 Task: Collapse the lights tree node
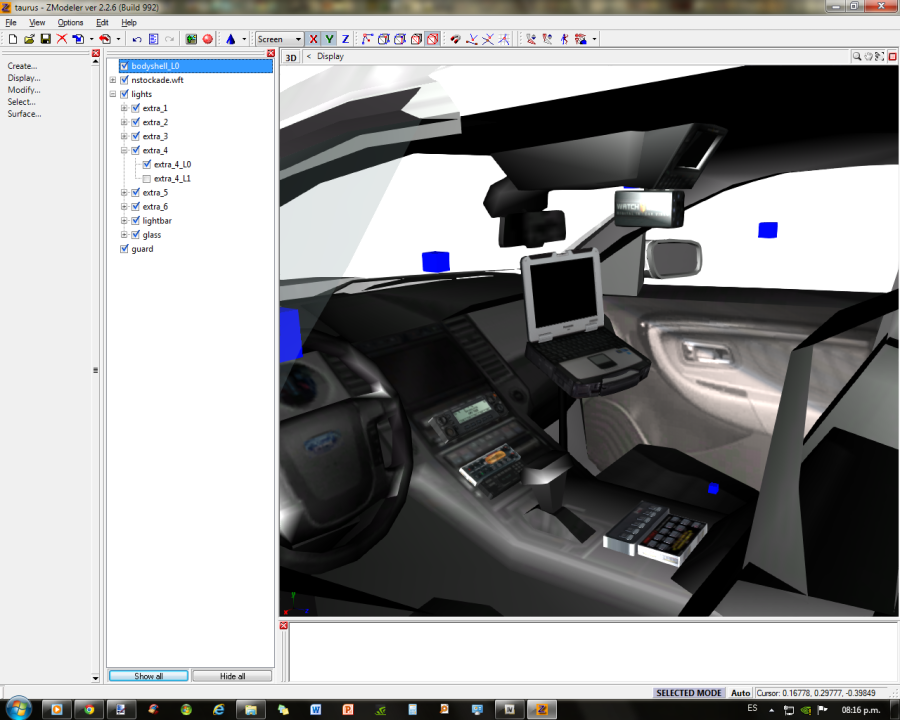[113, 94]
